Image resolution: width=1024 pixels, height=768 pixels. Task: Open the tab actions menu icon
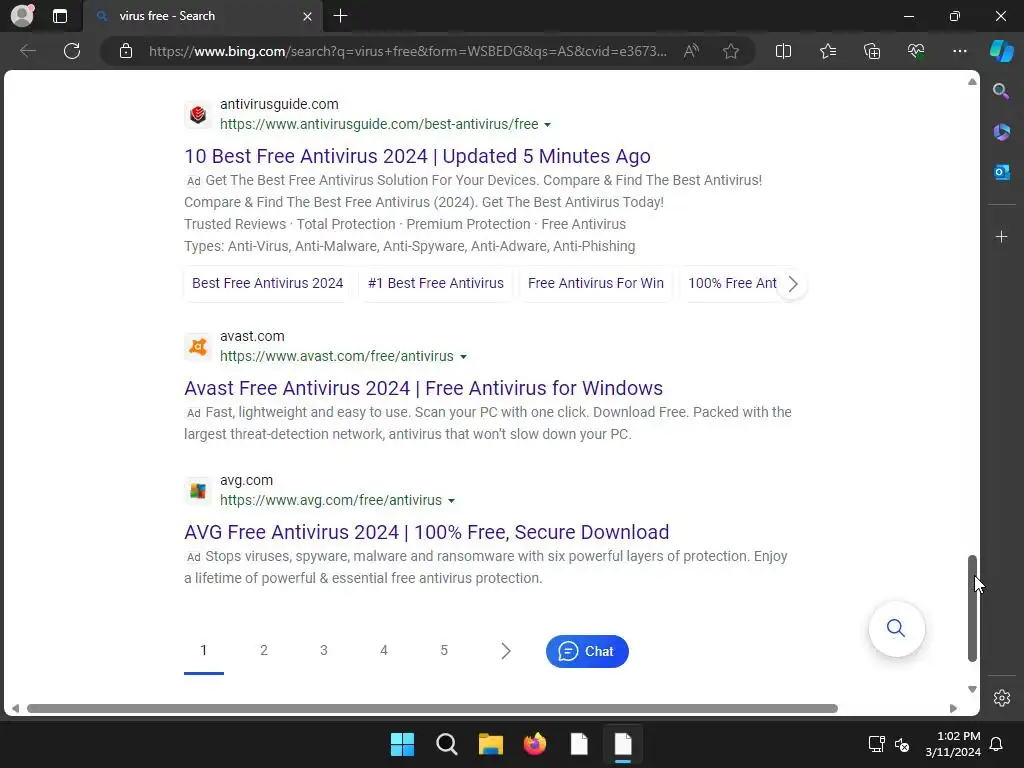click(60, 16)
